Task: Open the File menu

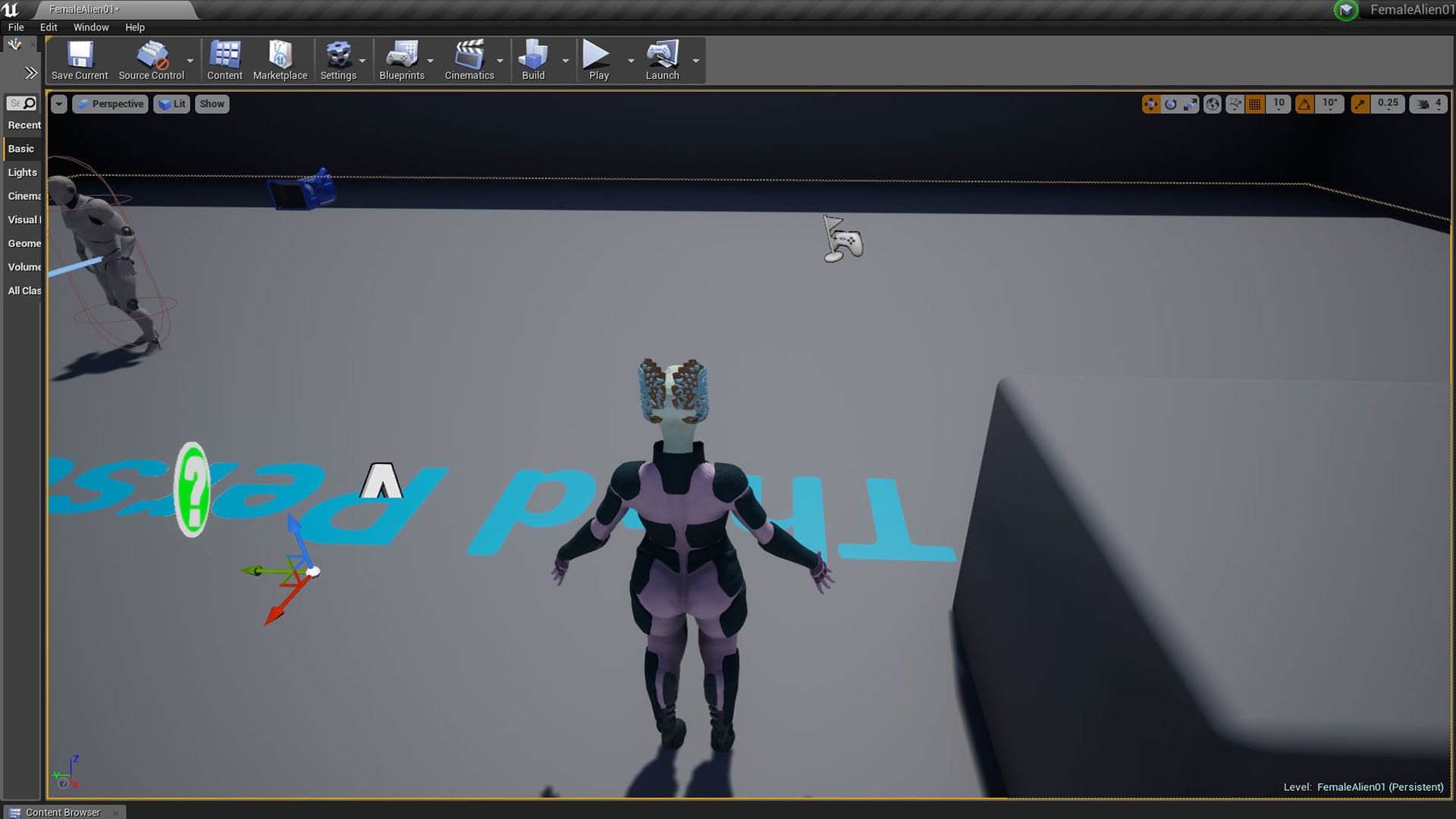Action: (x=16, y=27)
